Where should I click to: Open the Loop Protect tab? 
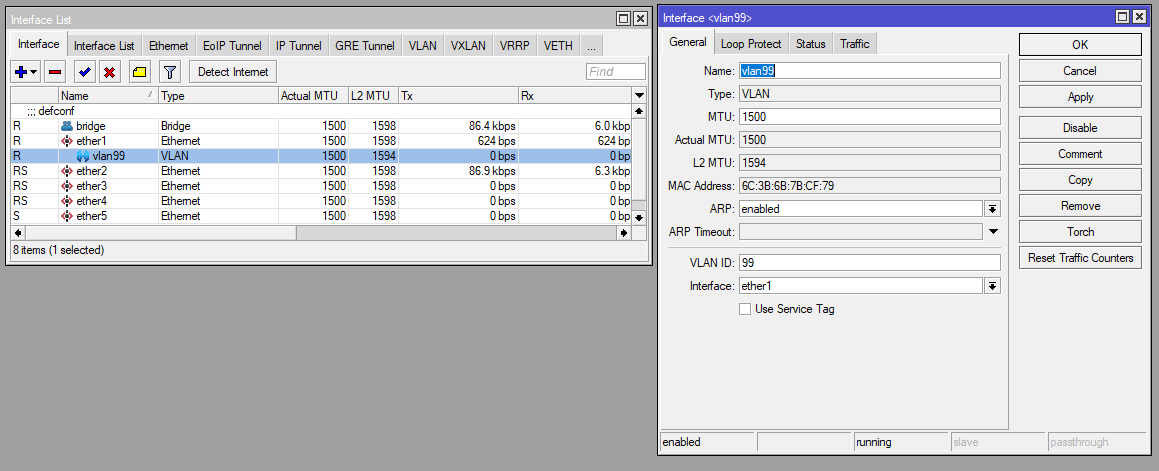751,44
